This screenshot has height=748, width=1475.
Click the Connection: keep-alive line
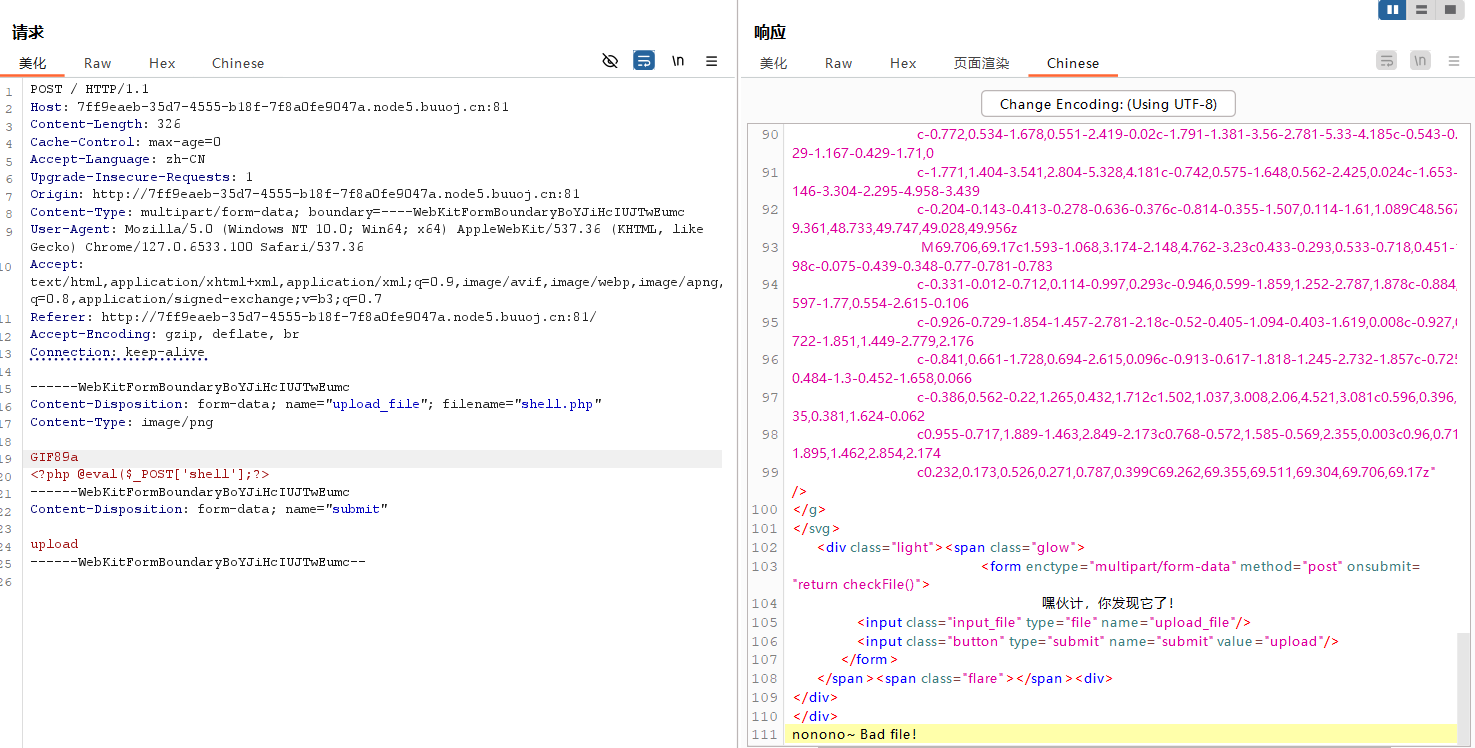click(117, 352)
